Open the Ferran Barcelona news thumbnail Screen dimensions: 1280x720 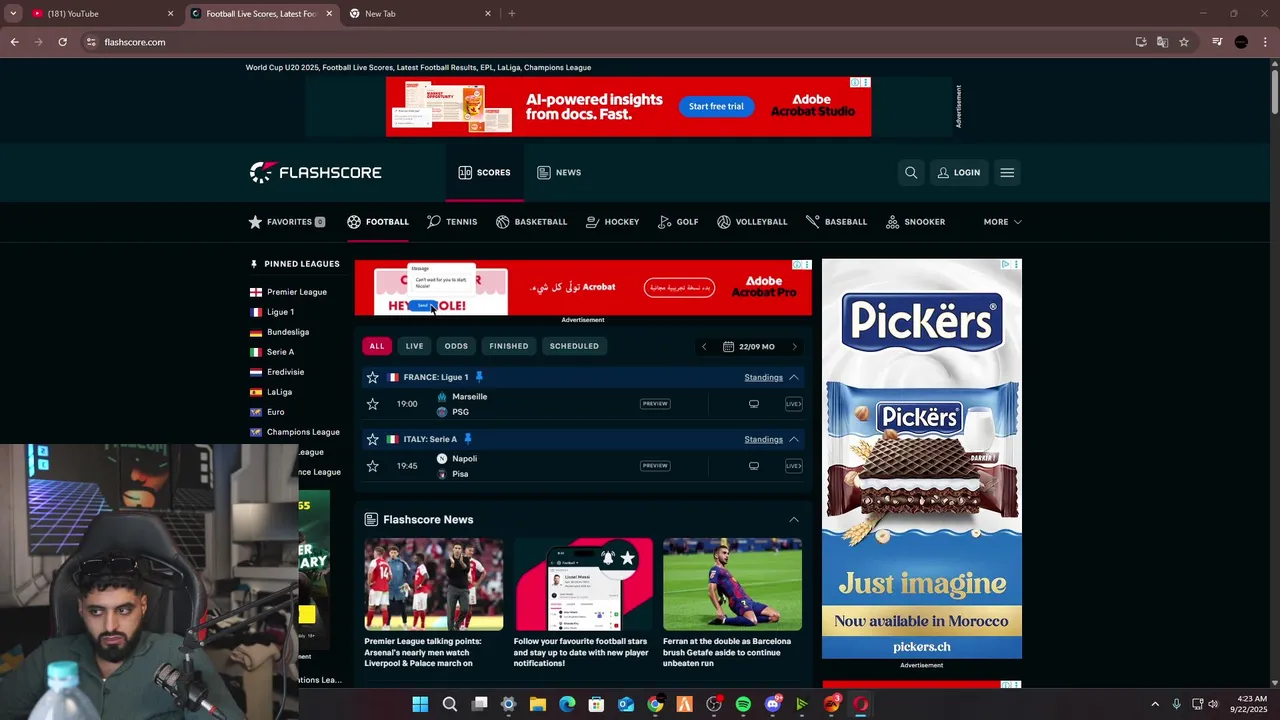(732, 584)
